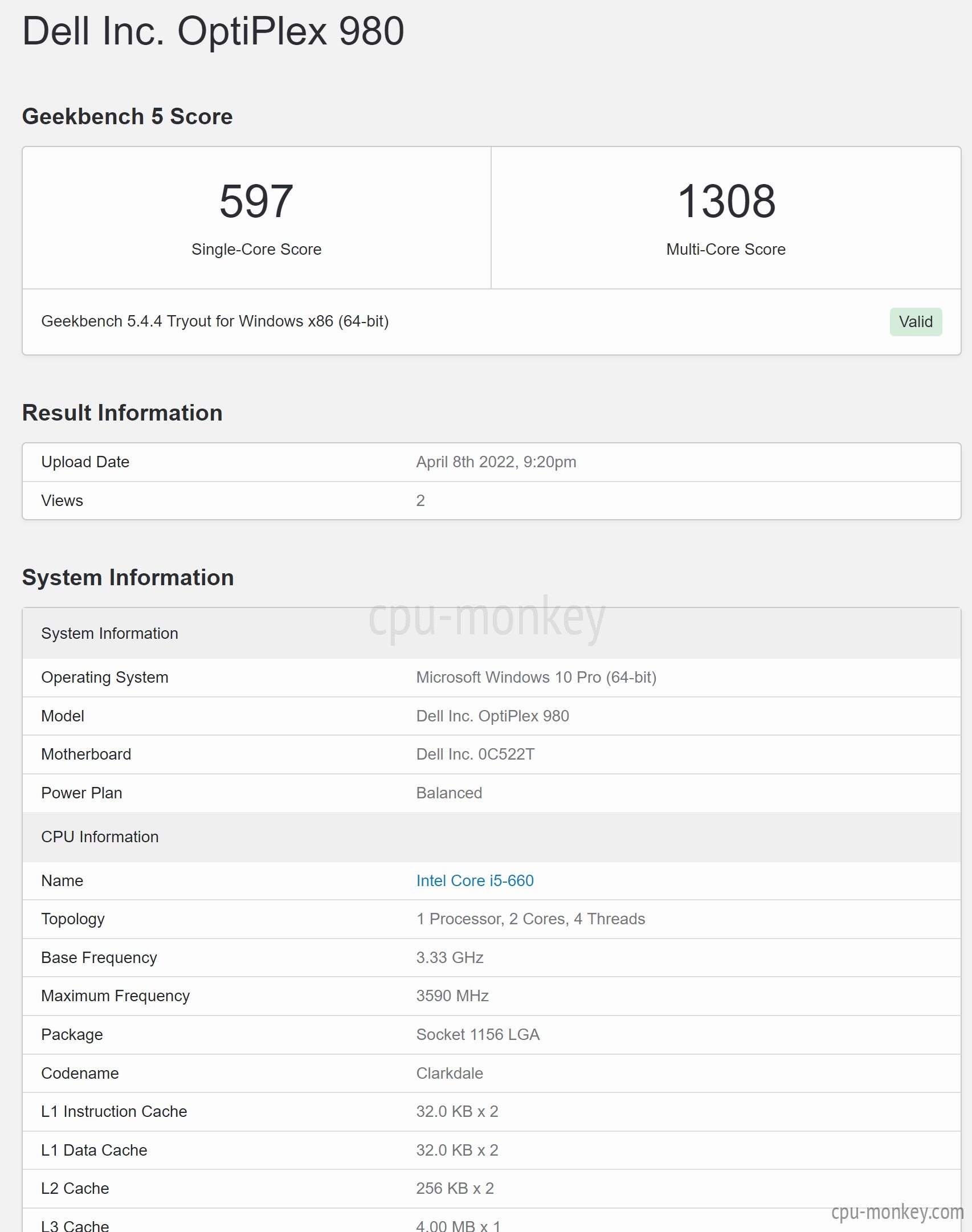Select the Model value Dell Inc. OptiPlex 980
Screen dimensions: 972x1232
point(492,716)
